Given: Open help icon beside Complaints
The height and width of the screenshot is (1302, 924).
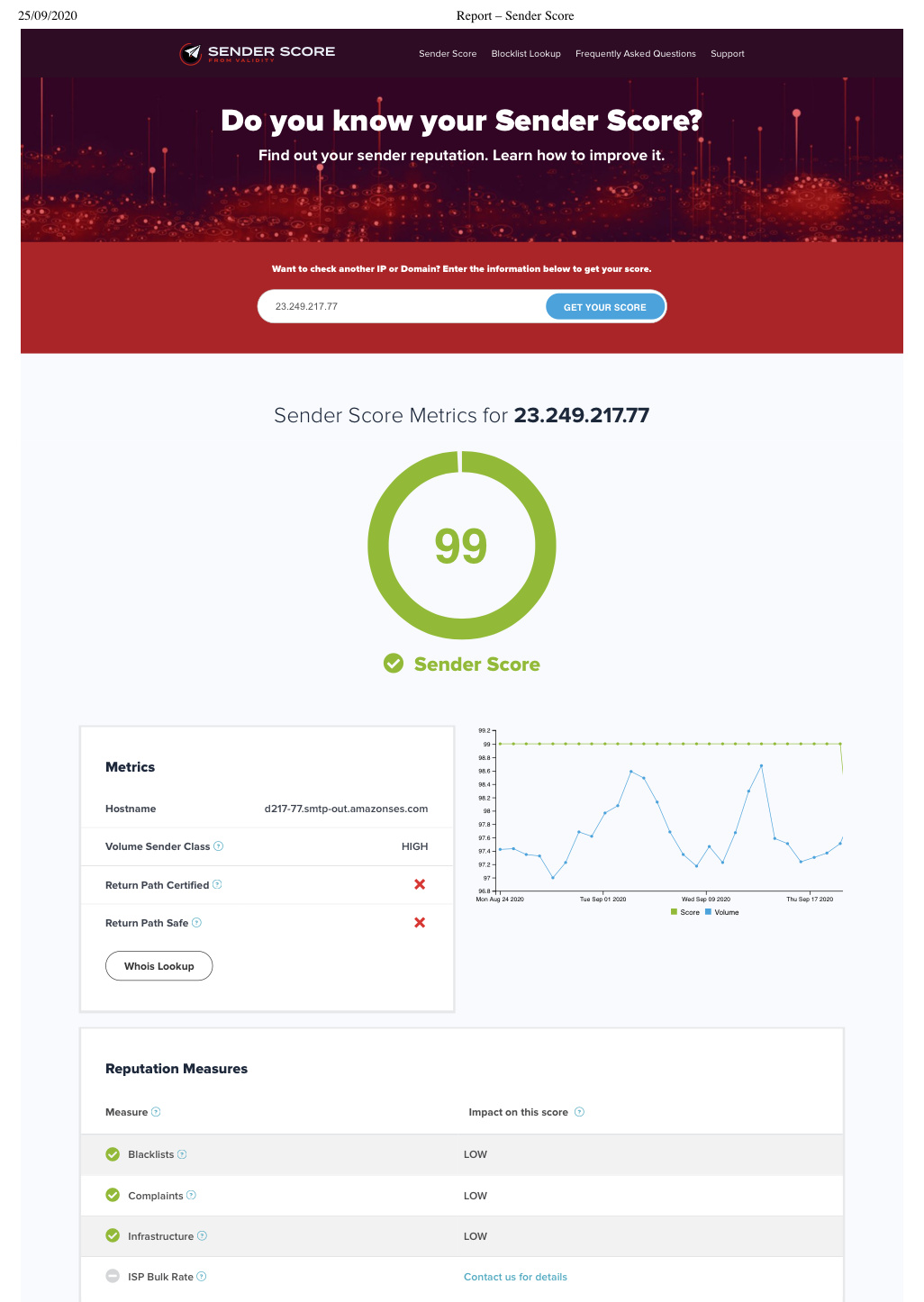Looking at the screenshot, I should pyautogui.click(x=191, y=1196).
